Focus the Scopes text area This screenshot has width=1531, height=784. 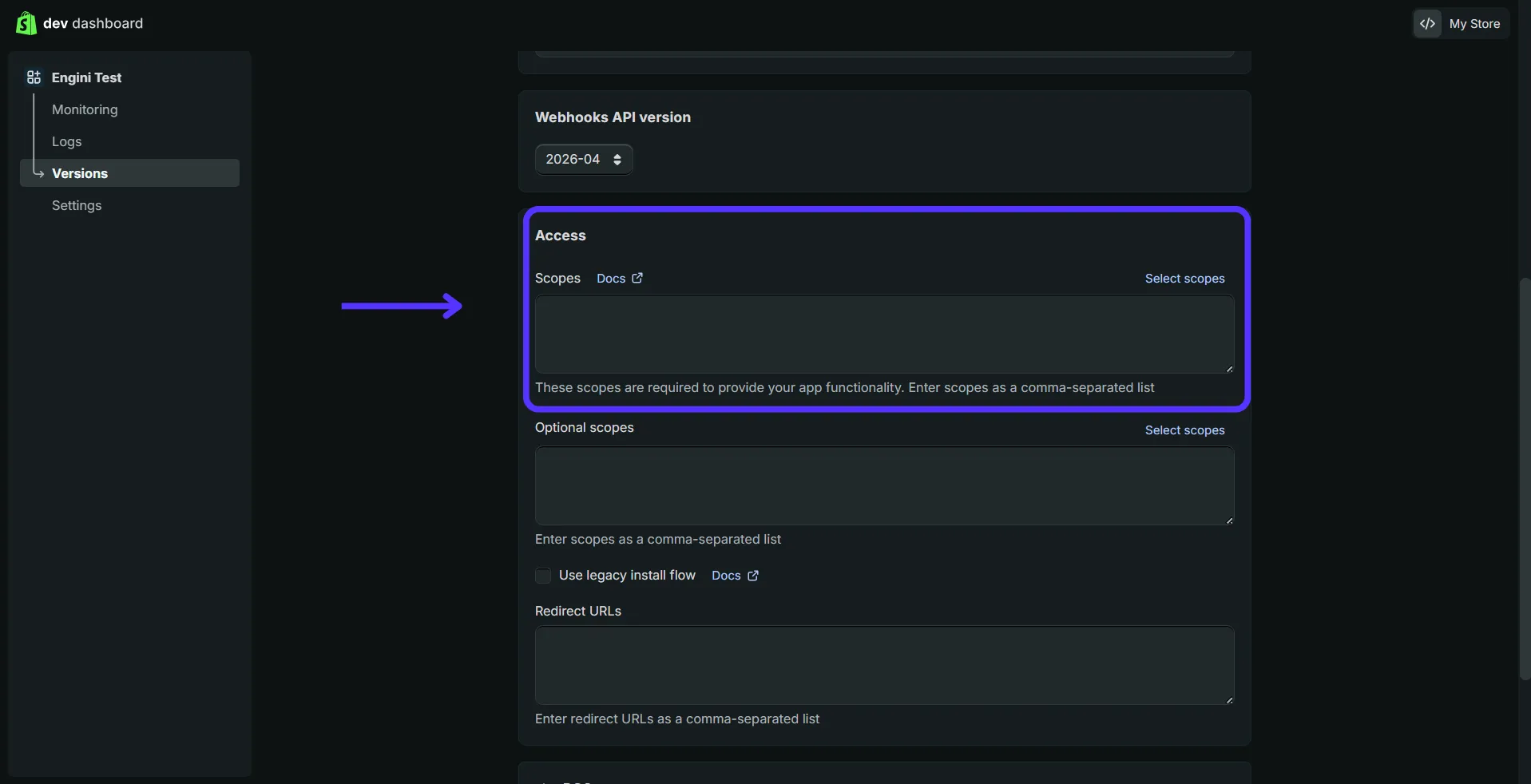point(884,334)
